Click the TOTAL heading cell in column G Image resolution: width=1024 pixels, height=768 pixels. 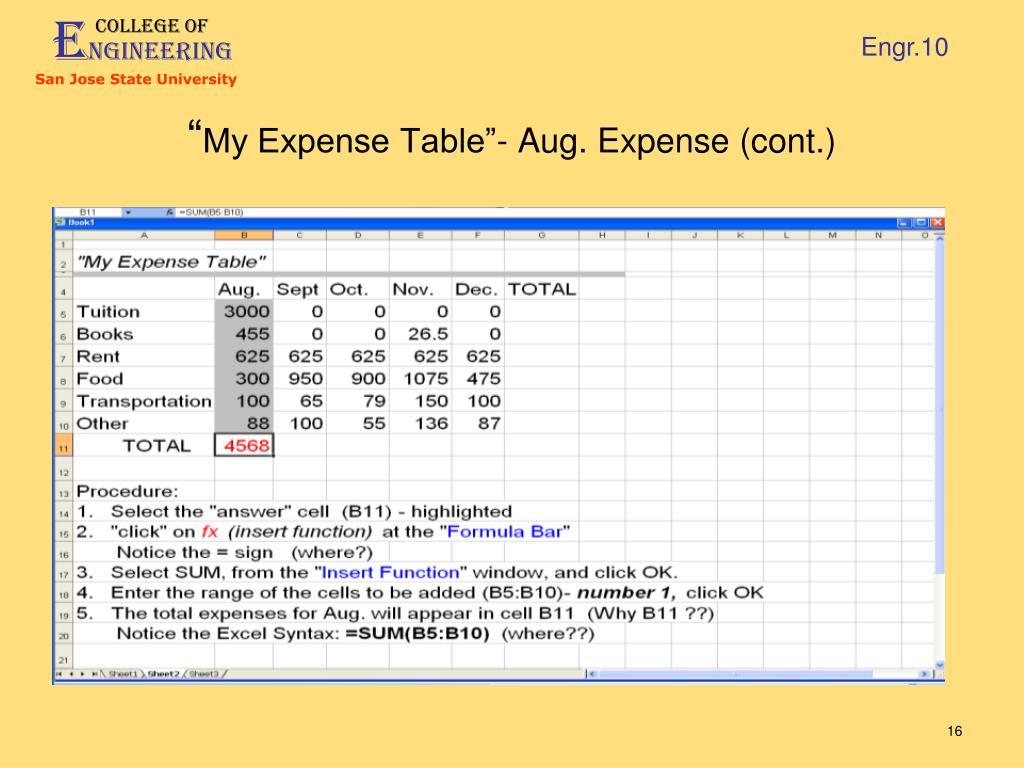(542, 289)
